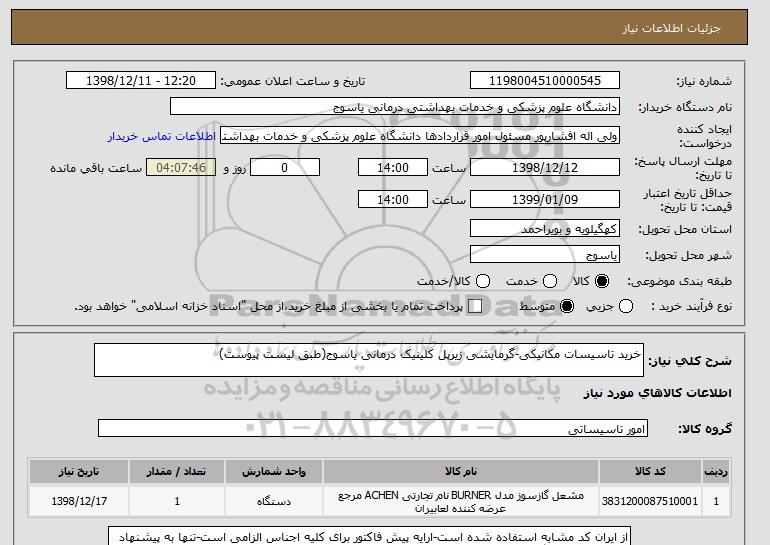Click the BURNER ACHEN product name cell

click(x=461, y=501)
